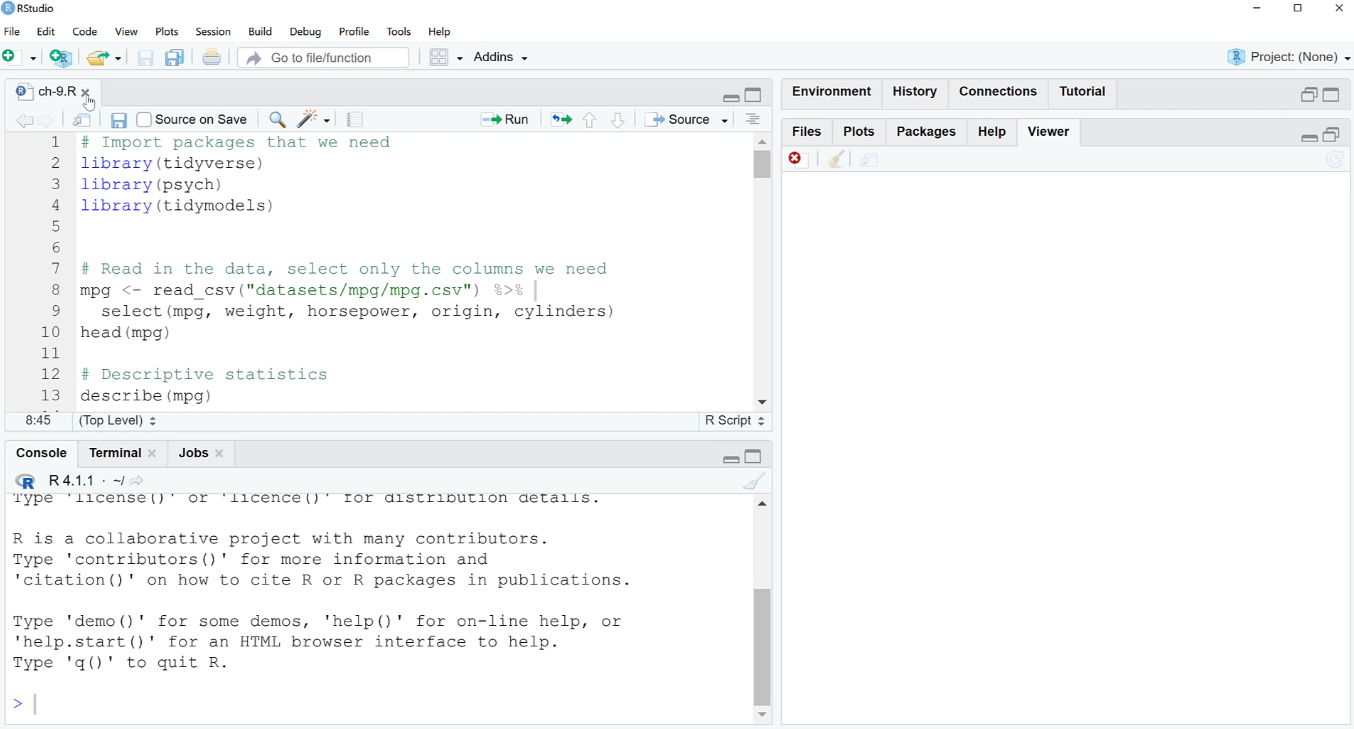
Task: Open the code tools magic wand menu
Action: tap(314, 120)
